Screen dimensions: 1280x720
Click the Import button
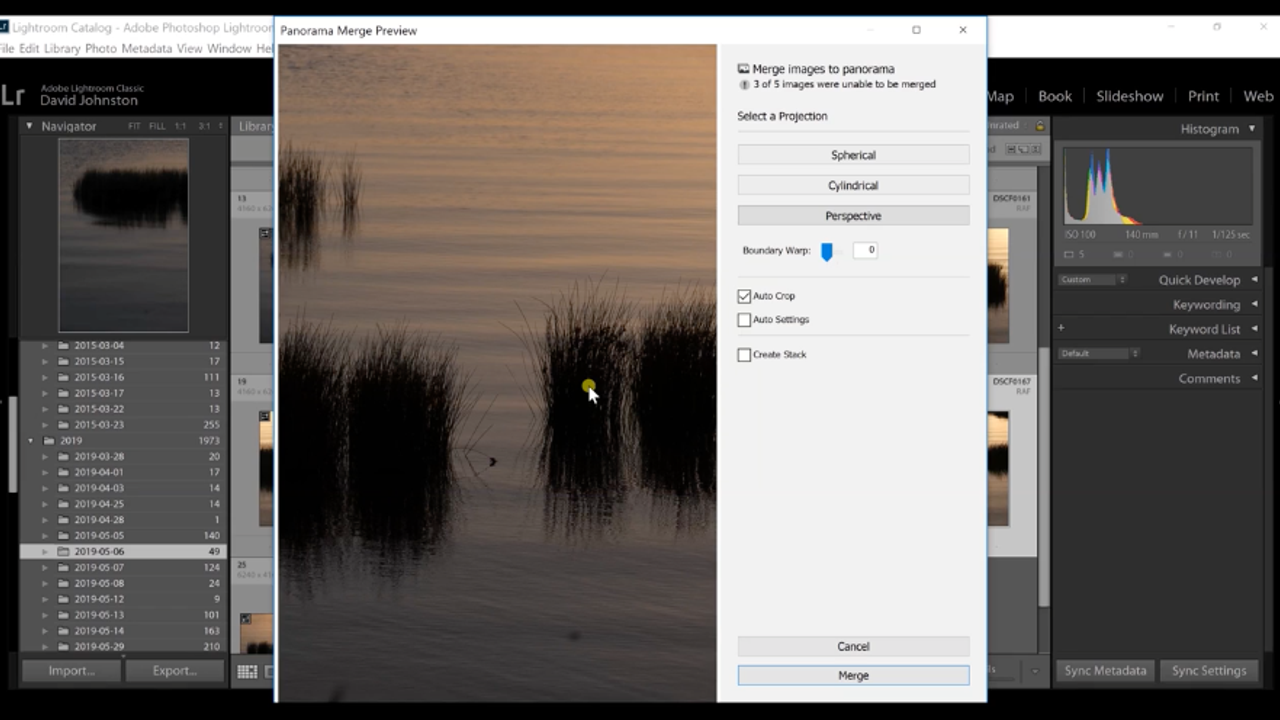click(x=71, y=671)
